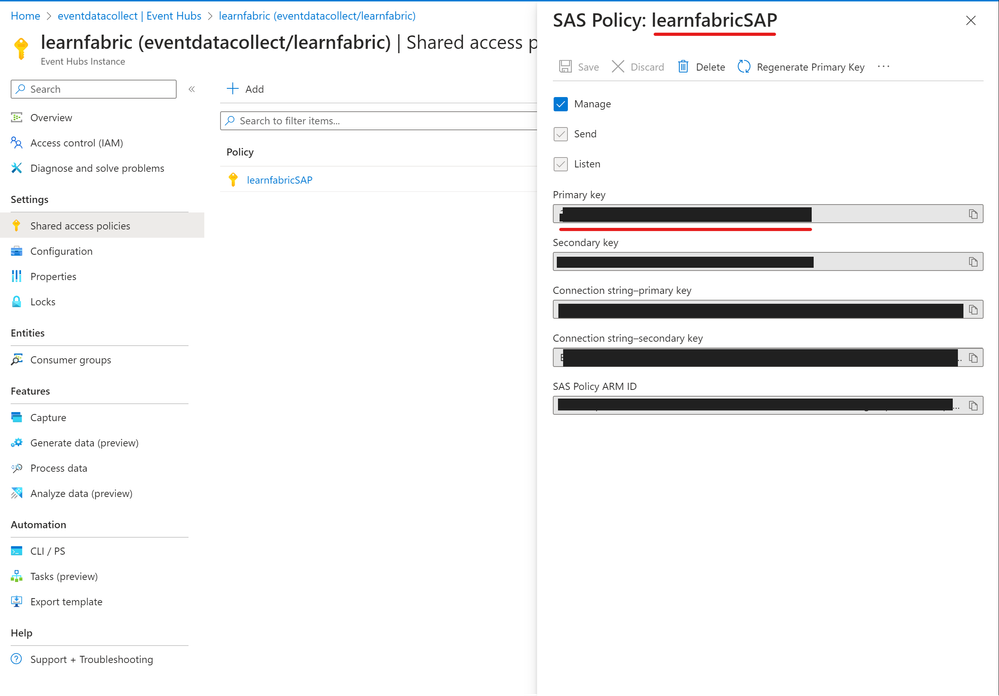Click the sidebar Search box
The height and width of the screenshot is (696, 999).
[x=94, y=89]
